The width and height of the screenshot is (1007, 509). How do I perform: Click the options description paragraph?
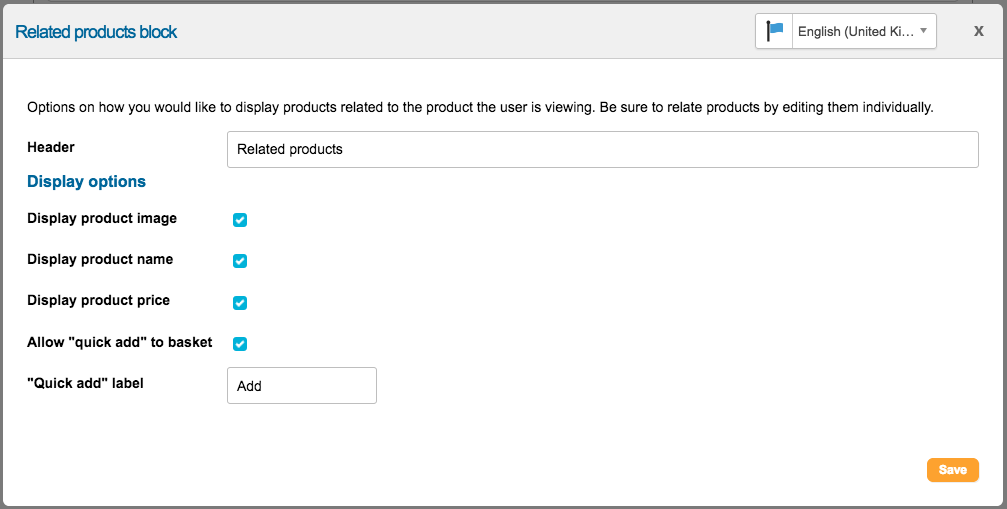tap(480, 107)
